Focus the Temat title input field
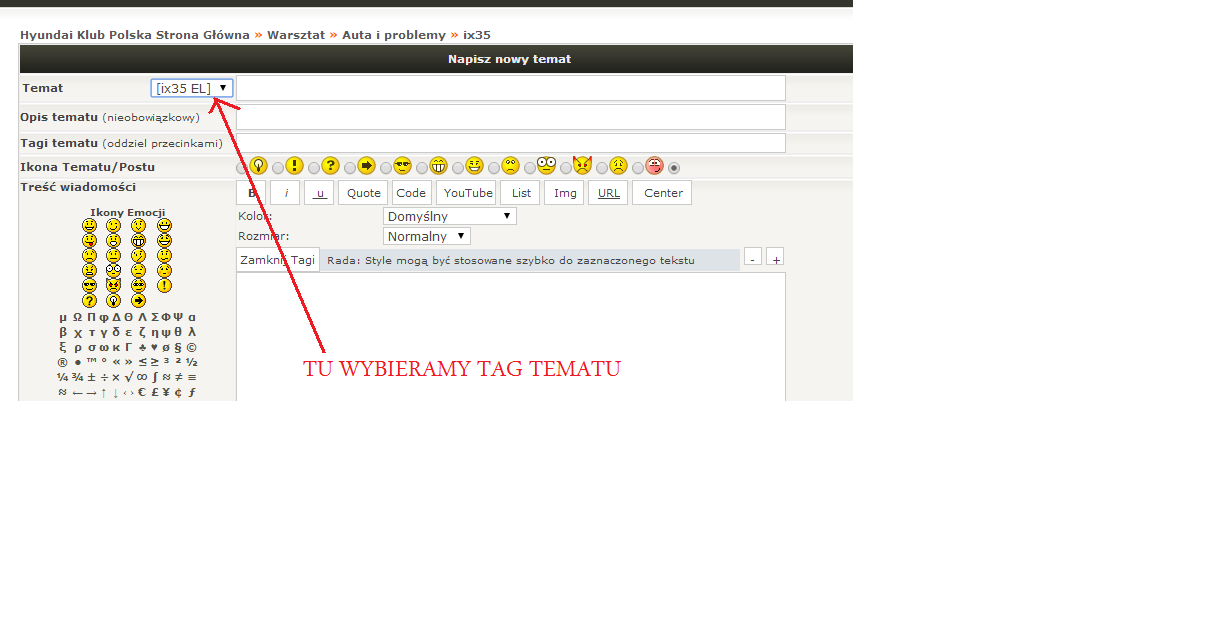This screenshot has width=1210, height=631. click(511, 88)
